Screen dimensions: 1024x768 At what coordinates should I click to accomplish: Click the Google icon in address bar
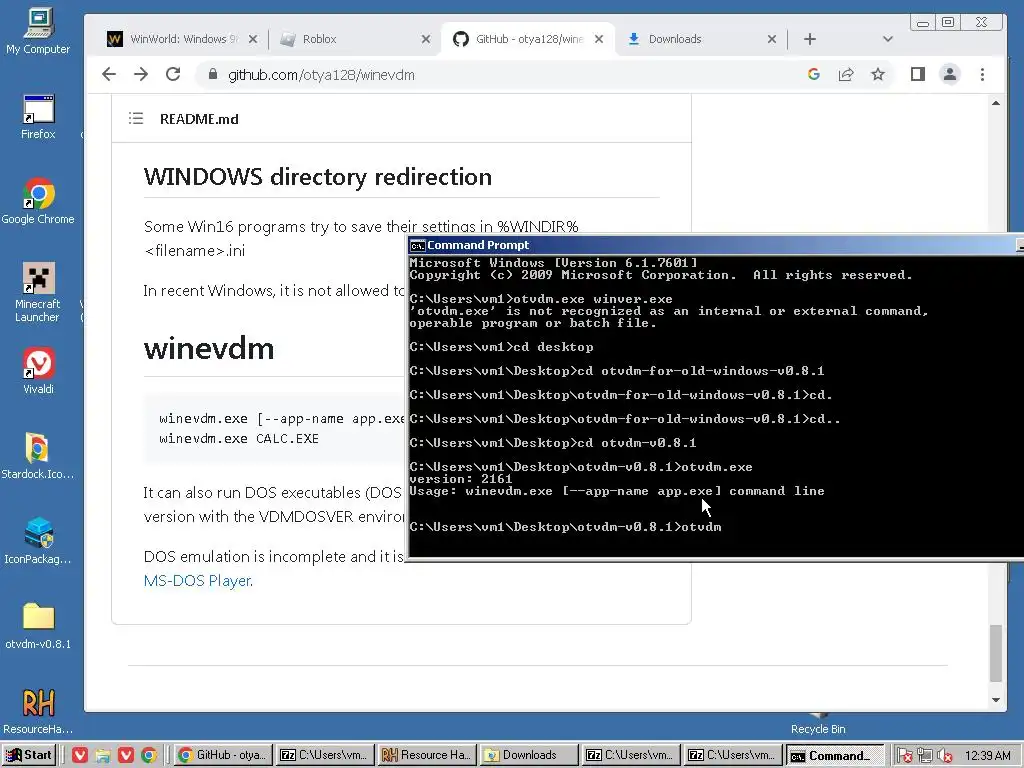point(814,74)
